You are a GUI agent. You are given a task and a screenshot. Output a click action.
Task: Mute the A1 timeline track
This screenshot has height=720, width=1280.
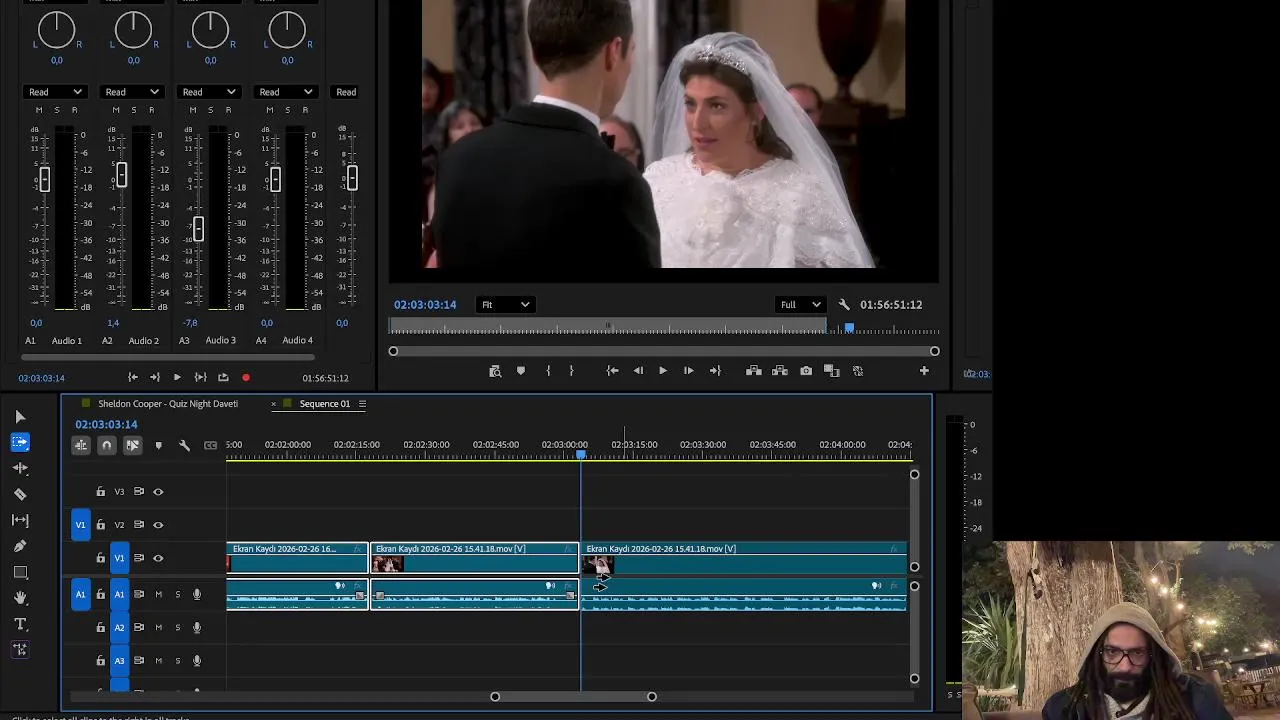coord(158,595)
